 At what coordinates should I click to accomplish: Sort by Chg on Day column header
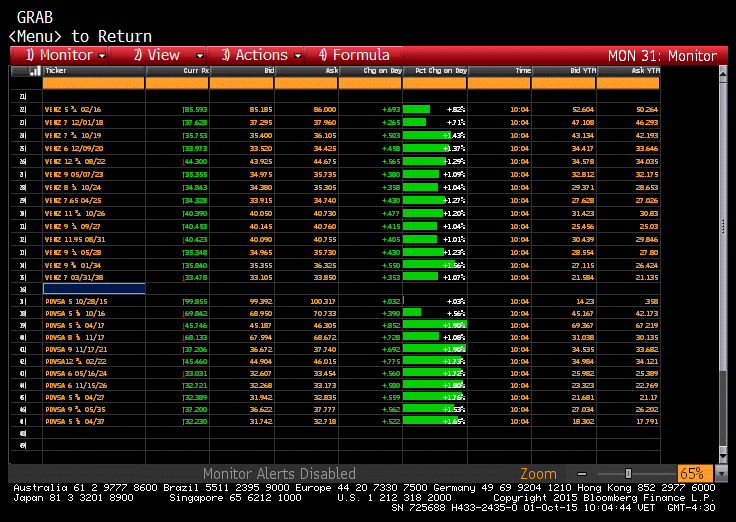point(370,71)
